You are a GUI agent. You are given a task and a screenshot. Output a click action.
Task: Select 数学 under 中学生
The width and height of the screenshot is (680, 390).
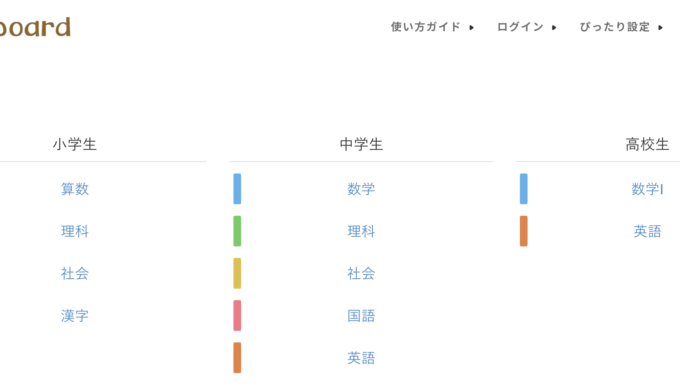[x=361, y=189]
